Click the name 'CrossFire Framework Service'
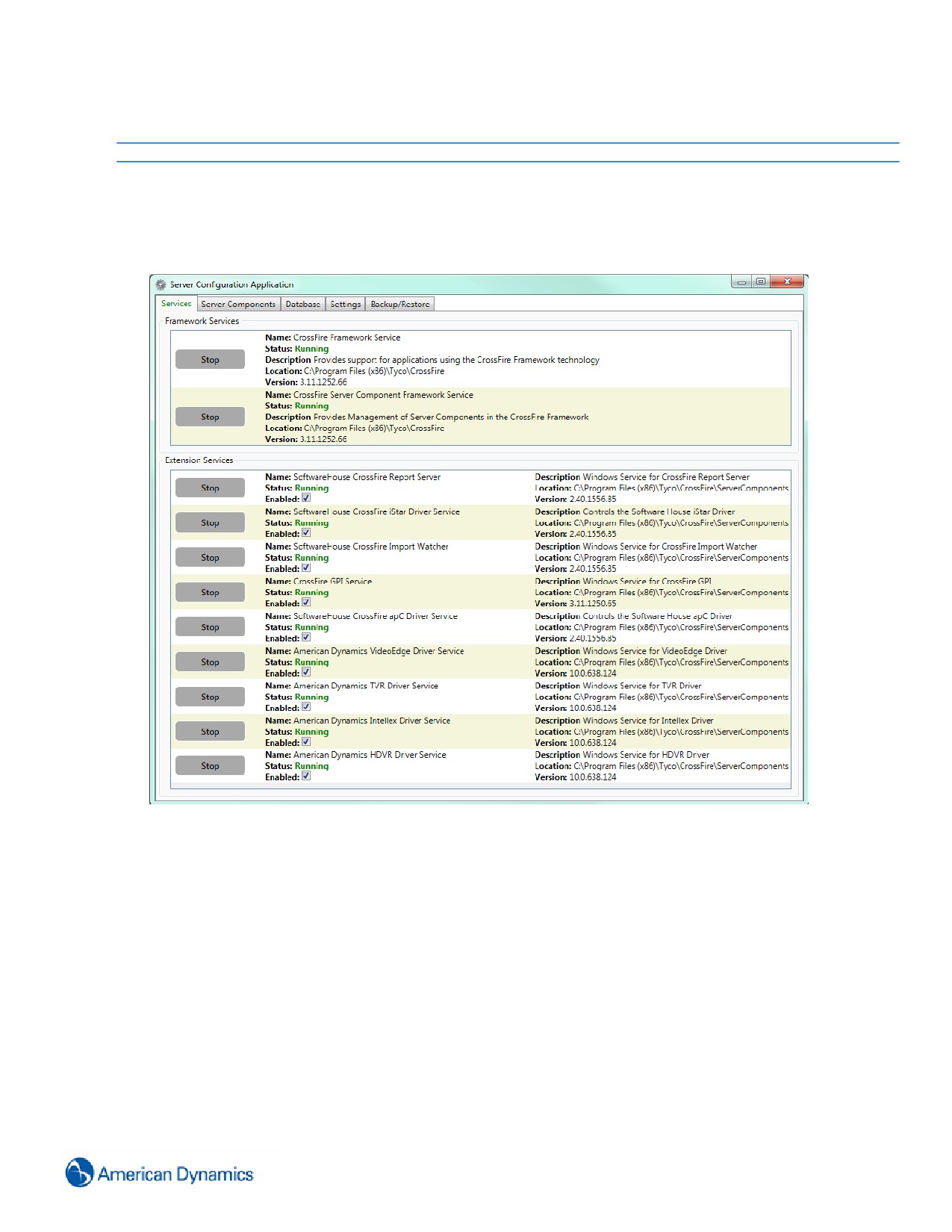 point(346,337)
